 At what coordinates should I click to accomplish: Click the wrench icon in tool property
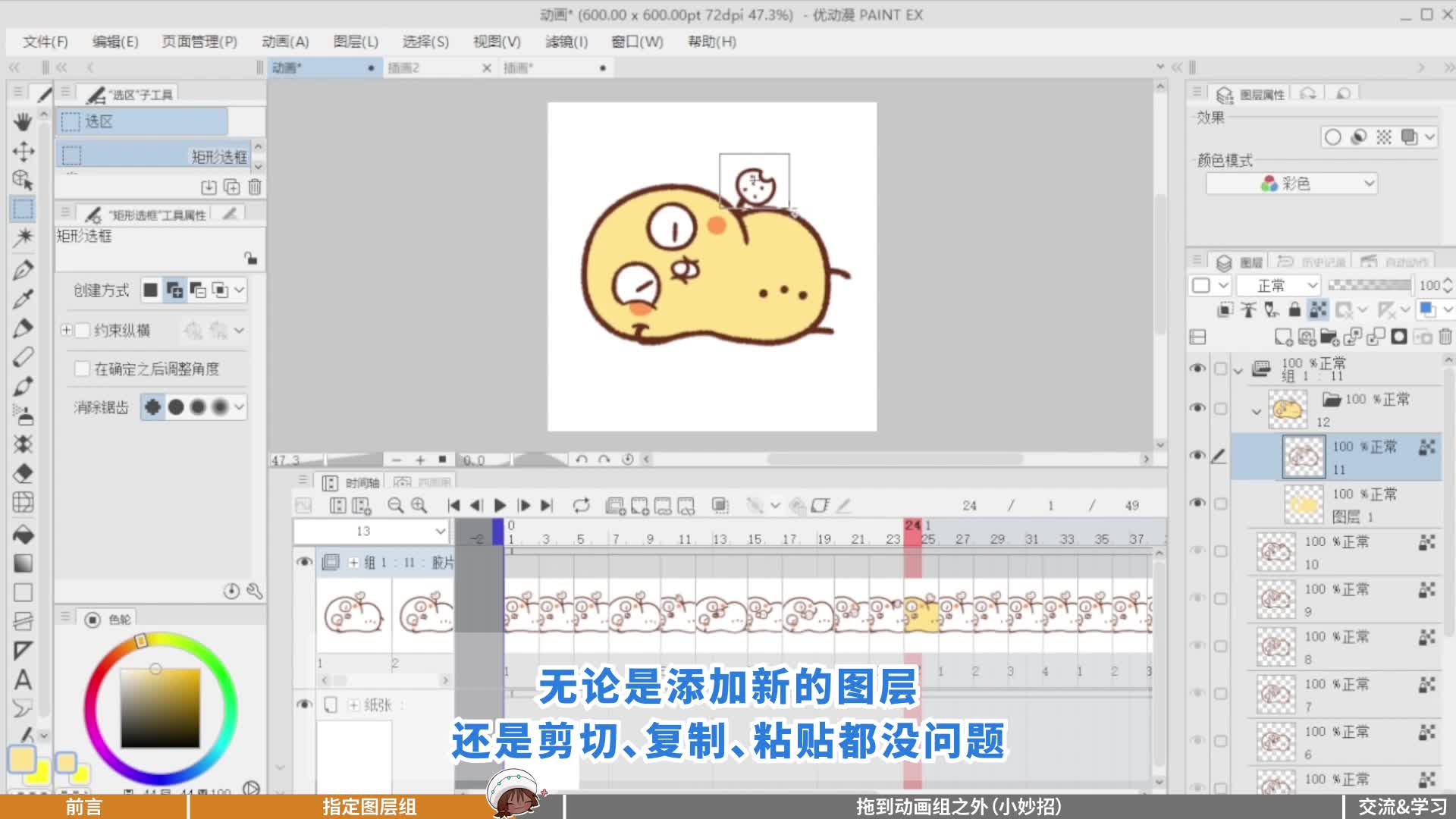(x=255, y=591)
